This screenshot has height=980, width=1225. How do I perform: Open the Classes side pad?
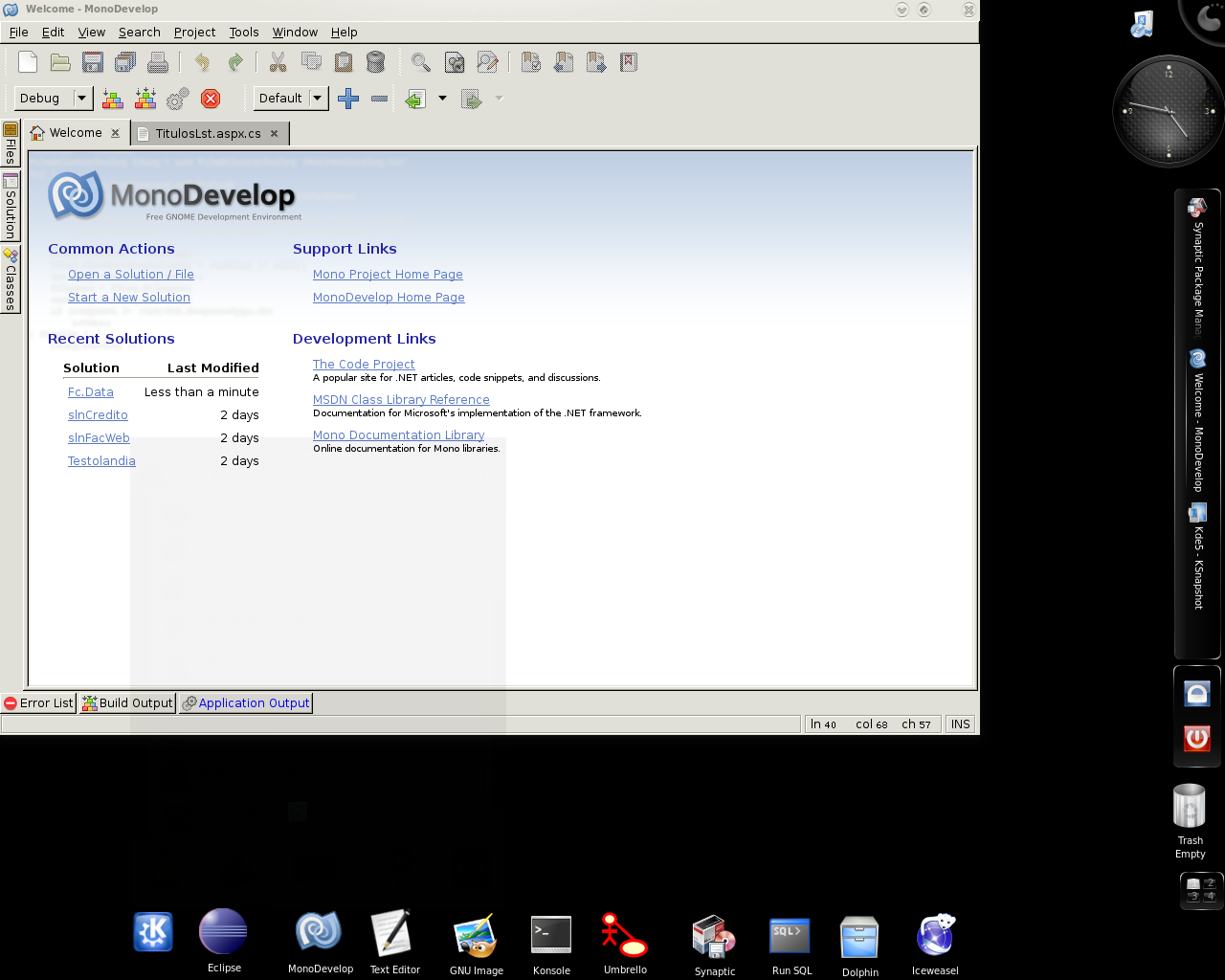click(11, 278)
